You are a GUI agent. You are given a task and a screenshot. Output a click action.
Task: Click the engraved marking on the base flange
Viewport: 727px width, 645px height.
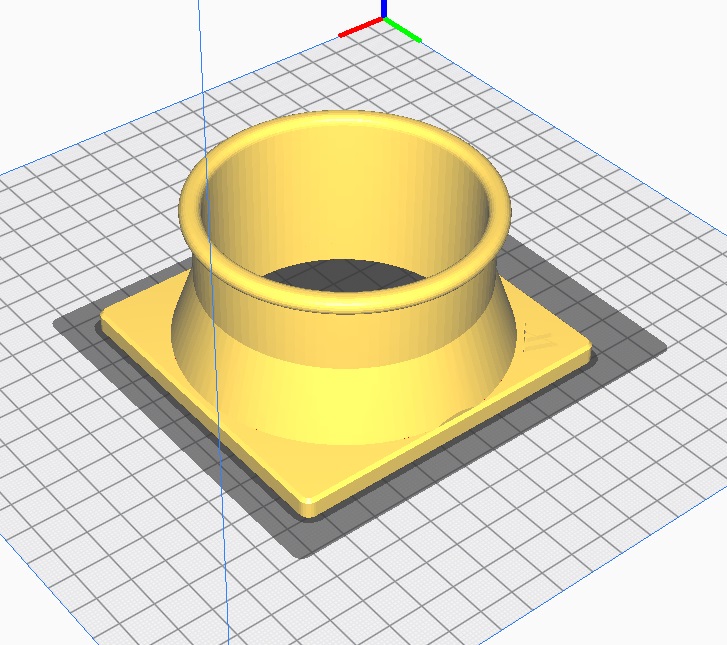(537, 340)
